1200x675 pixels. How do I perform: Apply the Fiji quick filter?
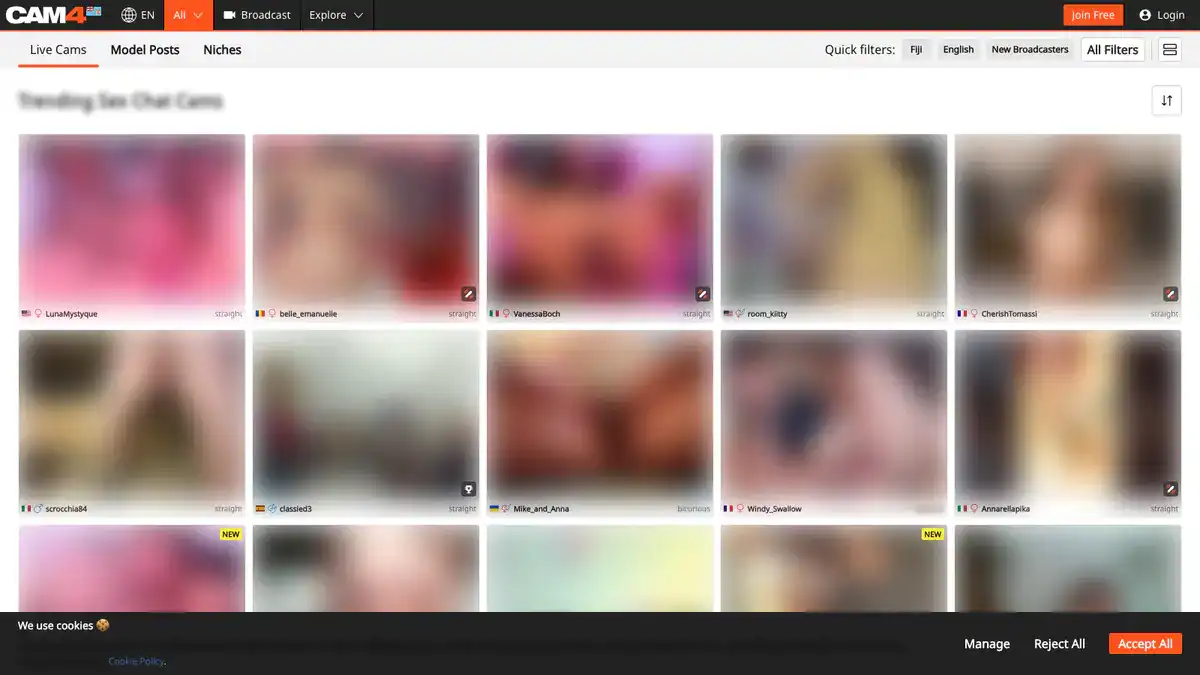[x=916, y=49]
